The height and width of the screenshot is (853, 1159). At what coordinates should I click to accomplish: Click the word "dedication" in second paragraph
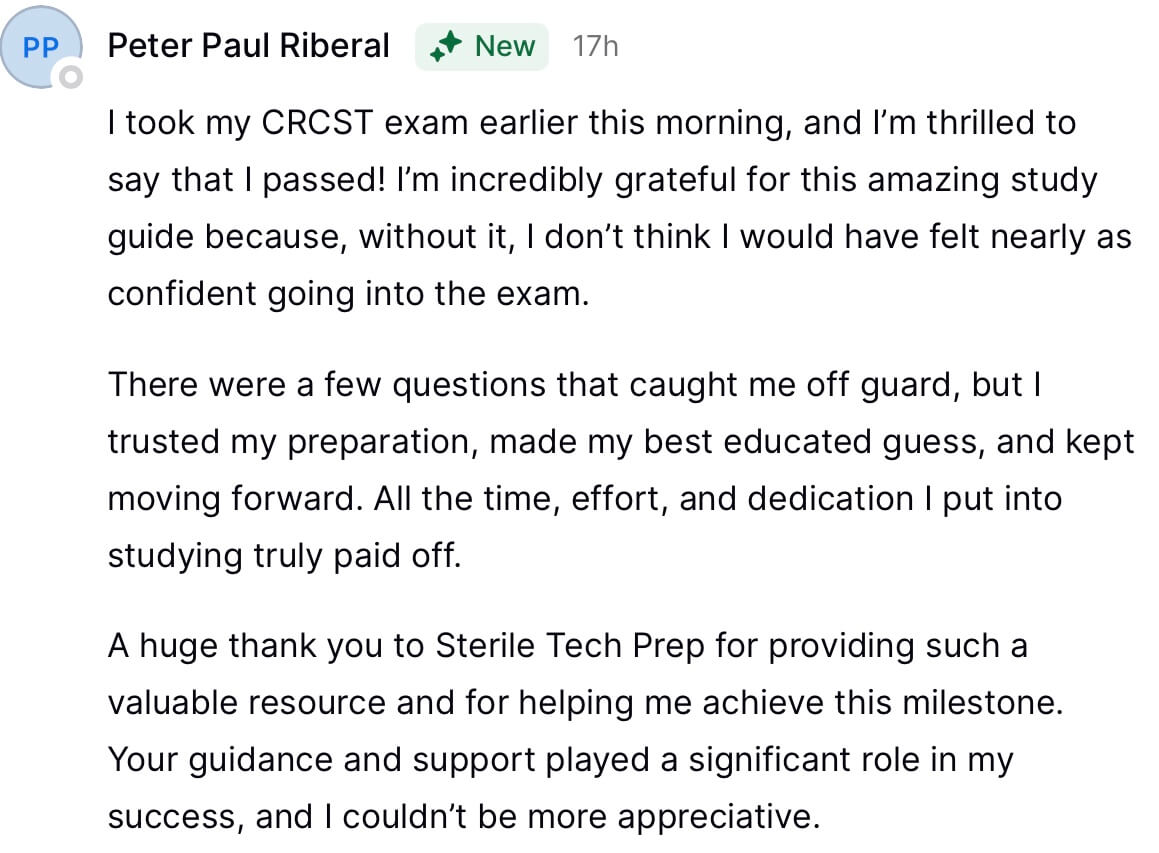coord(830,499)
